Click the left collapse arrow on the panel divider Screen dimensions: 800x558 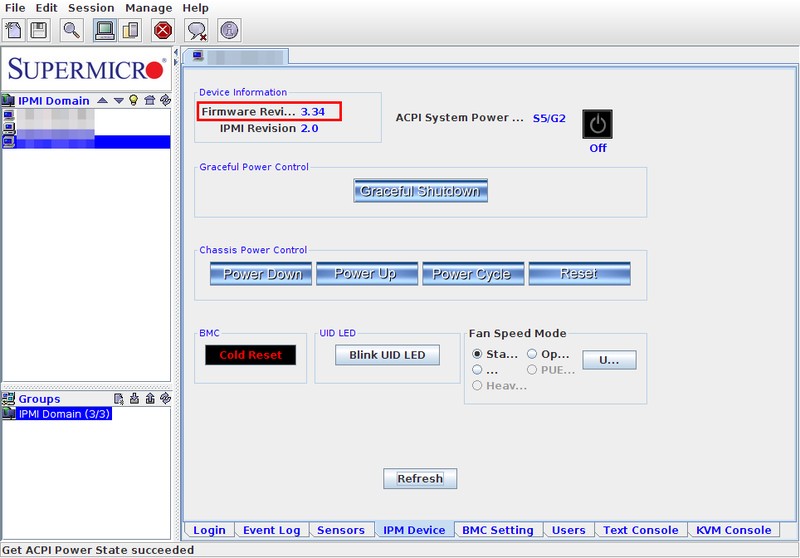[x=176, y=52]
